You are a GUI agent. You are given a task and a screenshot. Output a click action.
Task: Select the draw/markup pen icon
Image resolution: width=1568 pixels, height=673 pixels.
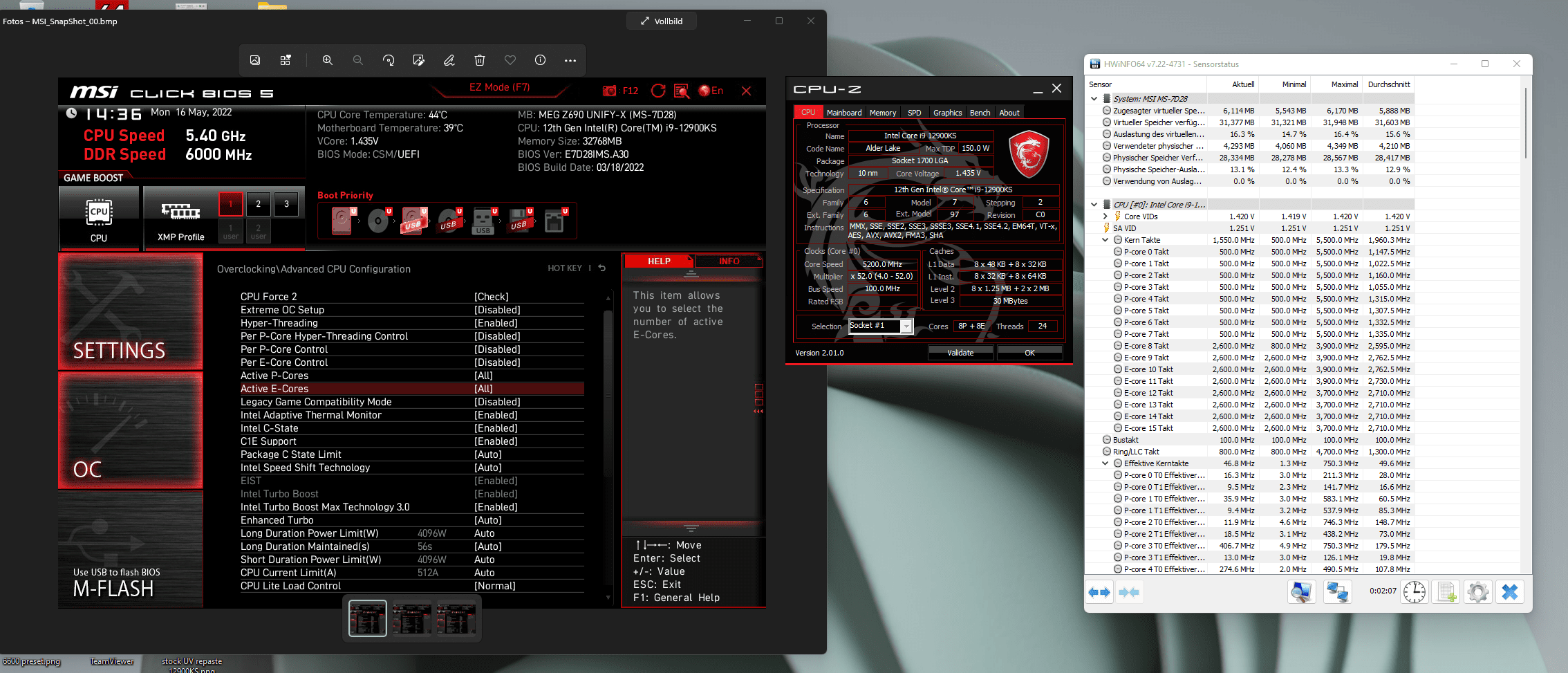click(449, 60)
